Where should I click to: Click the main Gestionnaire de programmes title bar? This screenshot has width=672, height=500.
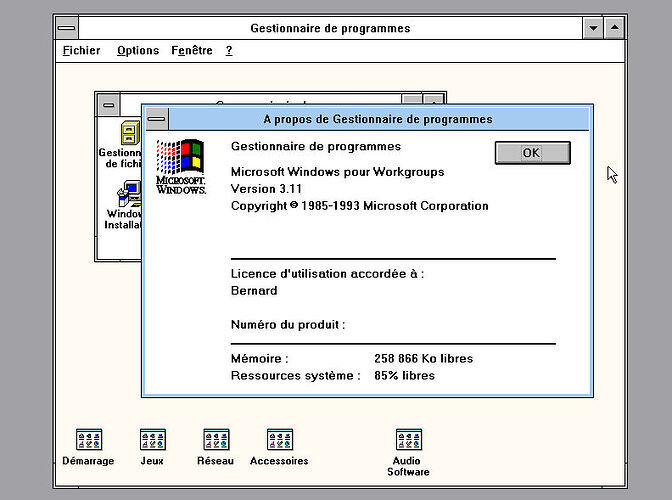click(330, 28)
